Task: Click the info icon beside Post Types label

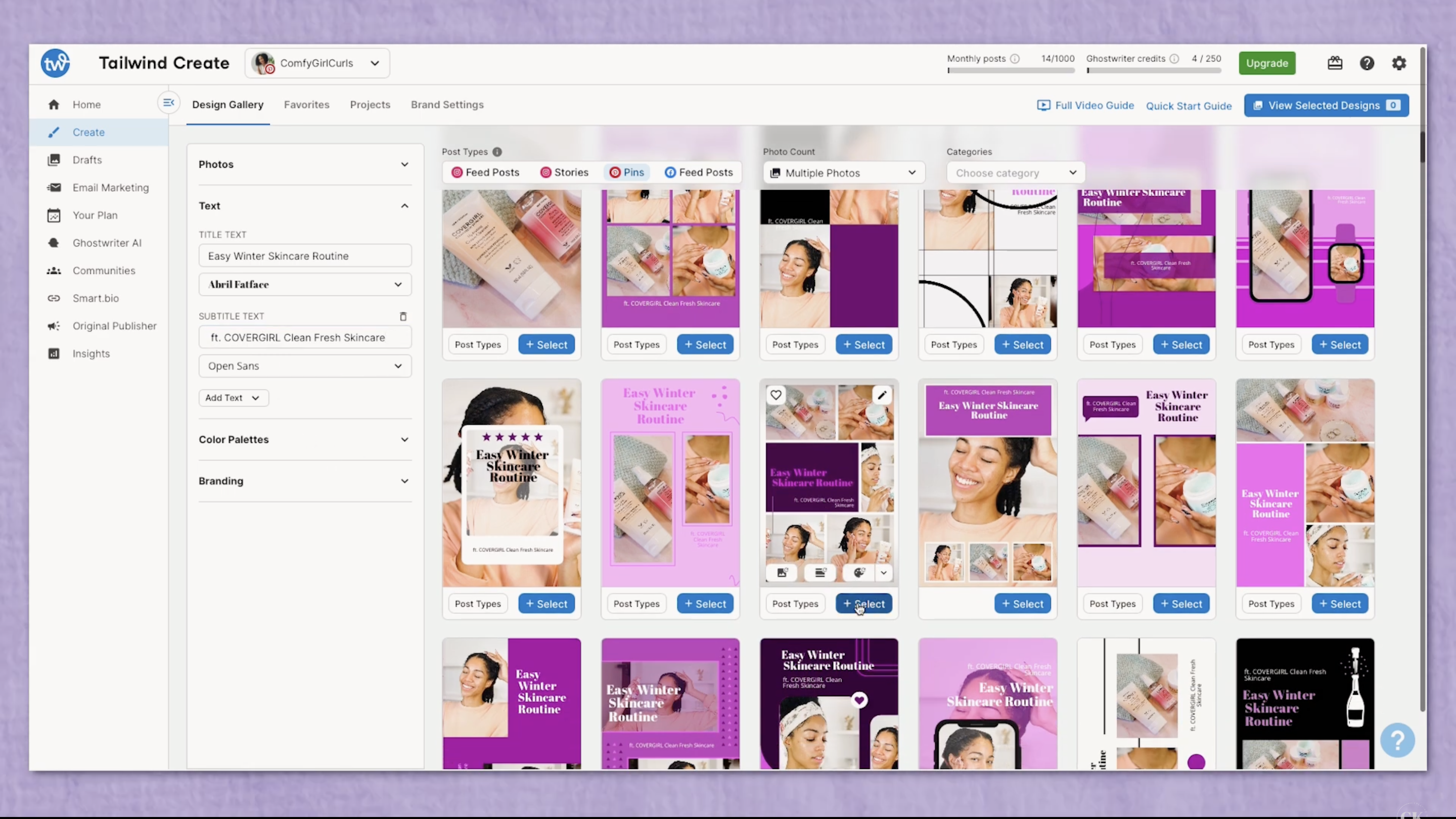Action: click(x=497, y=152)
